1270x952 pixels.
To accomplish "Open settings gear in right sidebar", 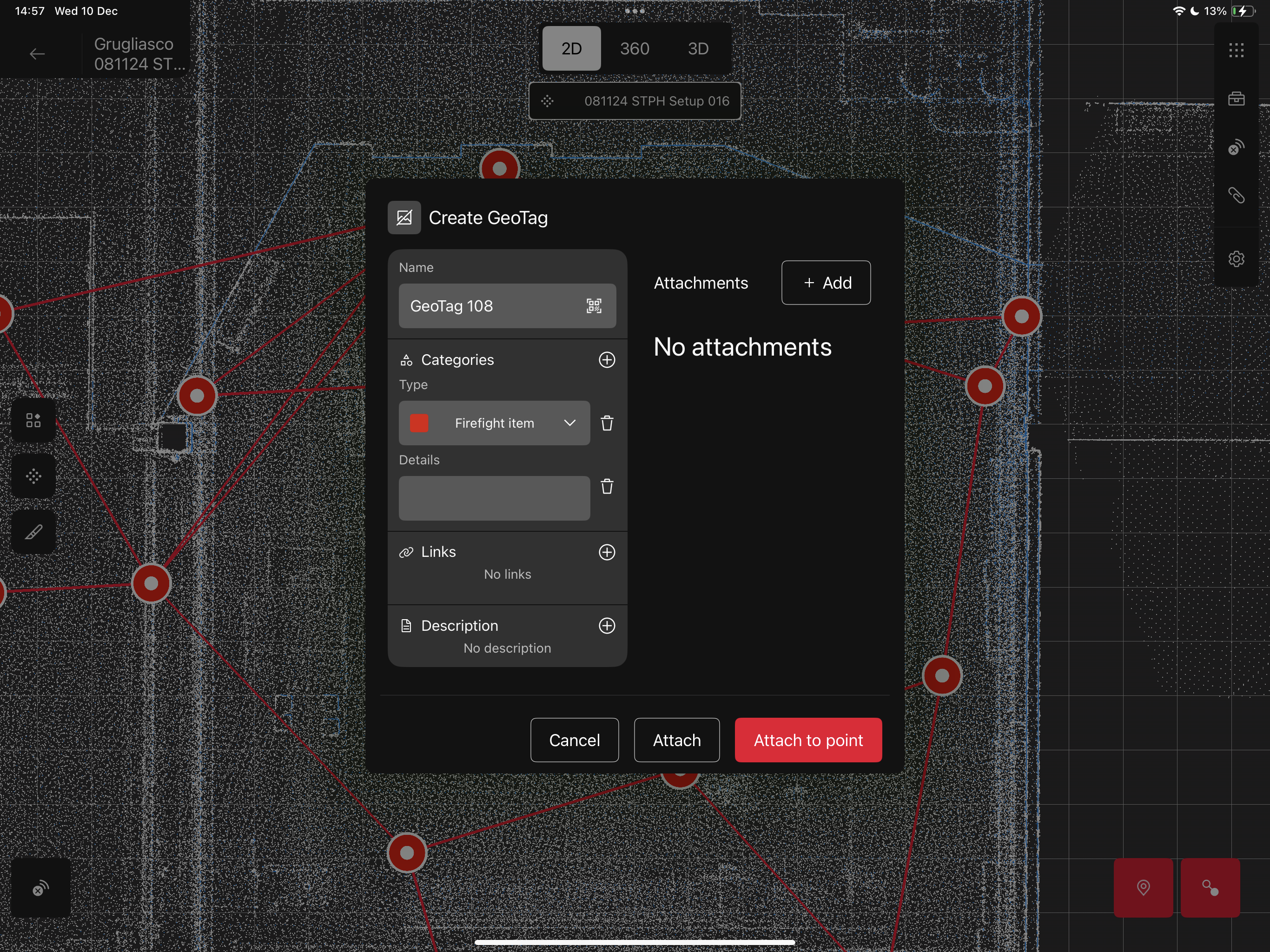I will [1236, 259].
